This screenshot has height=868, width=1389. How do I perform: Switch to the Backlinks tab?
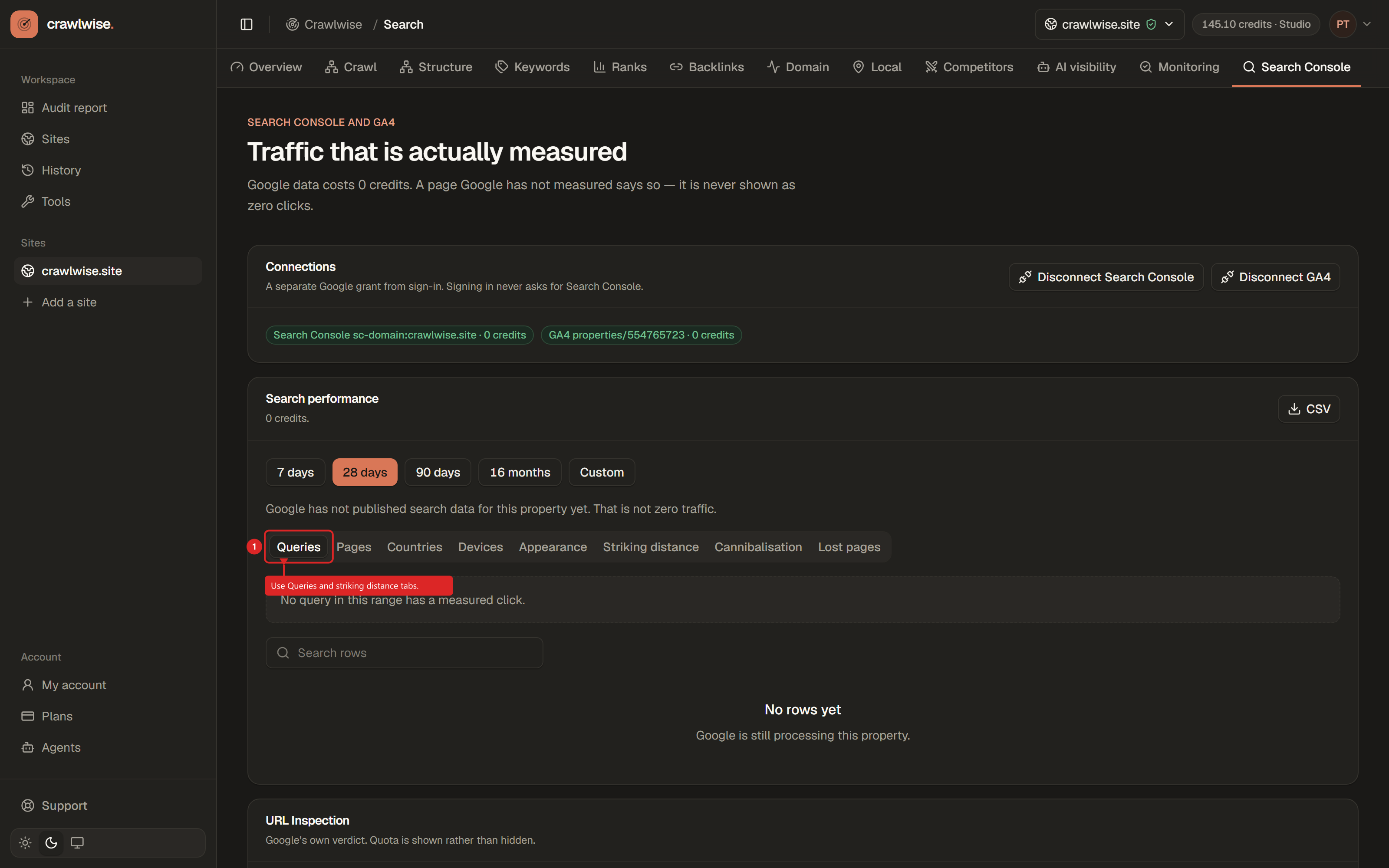[x=707, y=67]
